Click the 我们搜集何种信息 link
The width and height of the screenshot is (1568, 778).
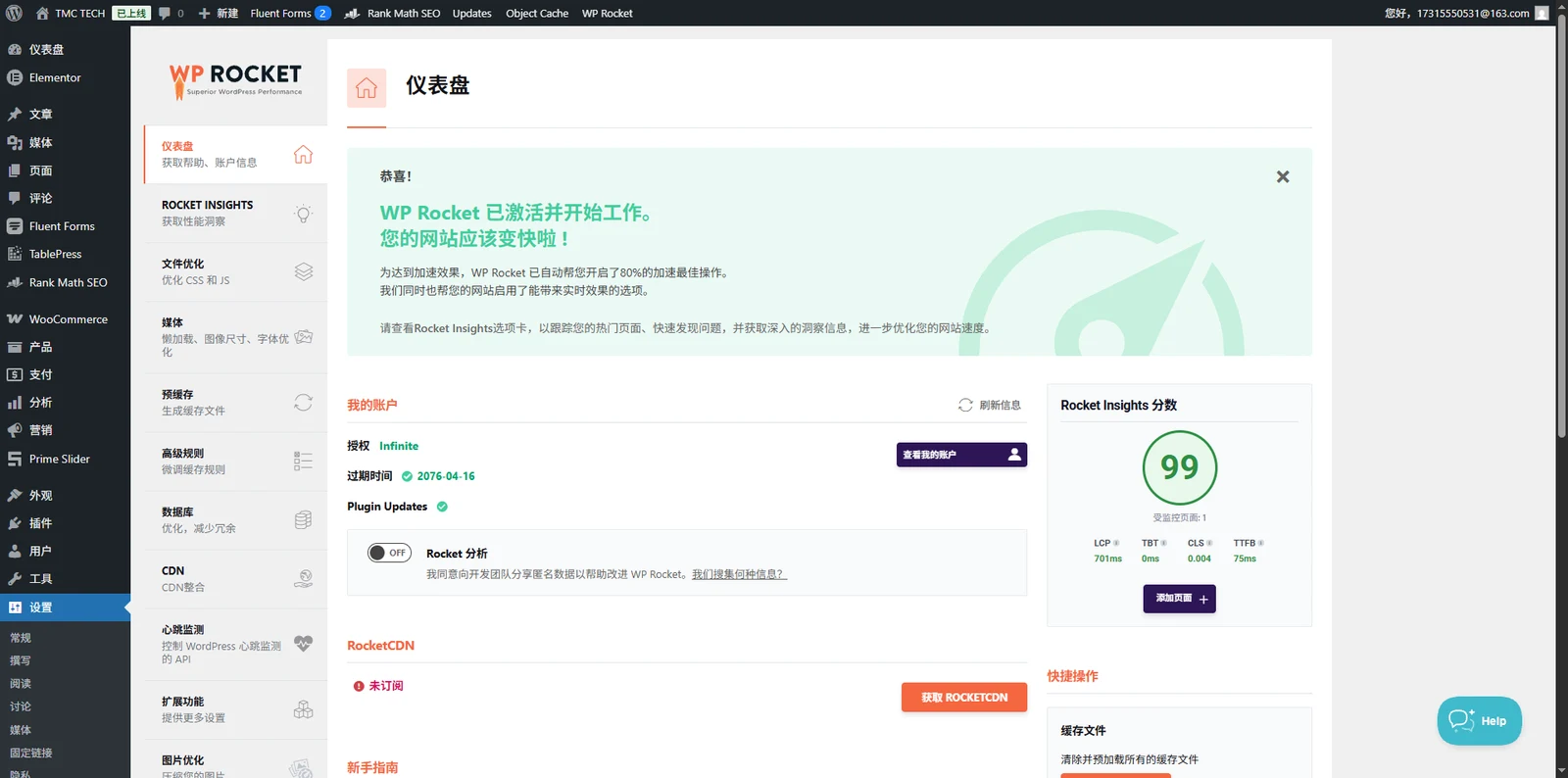point(740,574)
